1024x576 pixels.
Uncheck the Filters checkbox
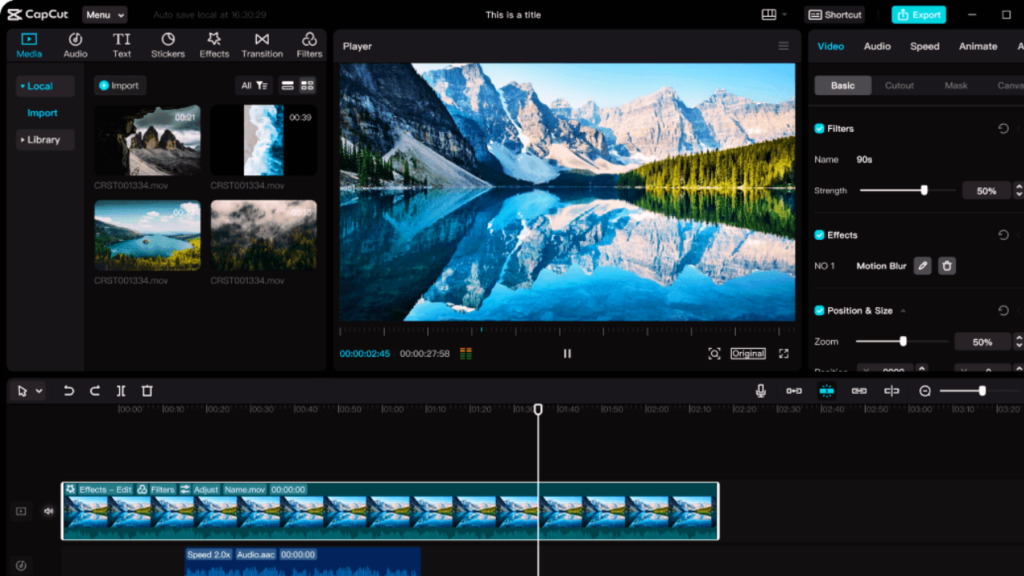pyautogui.click(x=820, y=129)
